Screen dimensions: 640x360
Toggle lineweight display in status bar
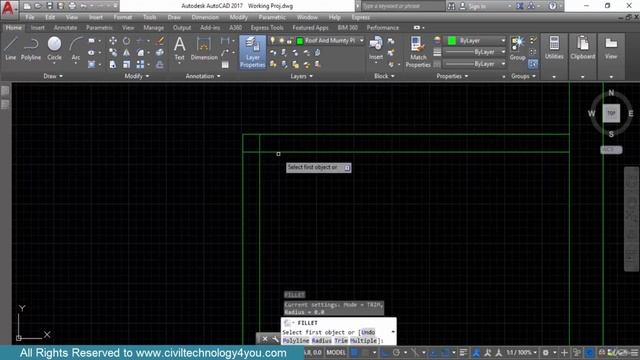tap(463, 352)
